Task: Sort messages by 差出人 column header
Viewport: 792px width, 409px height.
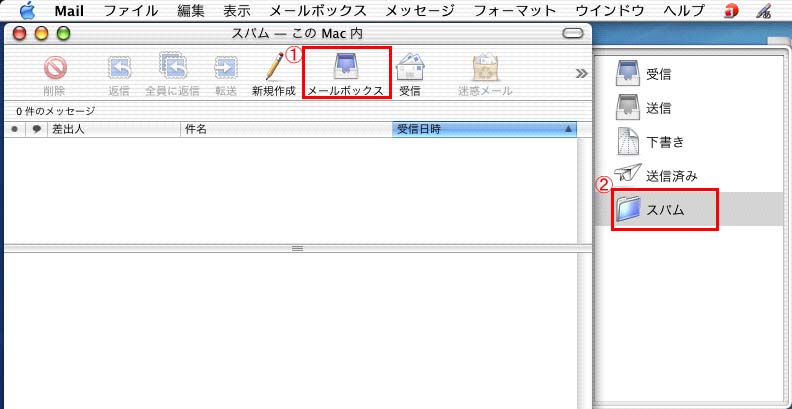Action: (112, 129)
